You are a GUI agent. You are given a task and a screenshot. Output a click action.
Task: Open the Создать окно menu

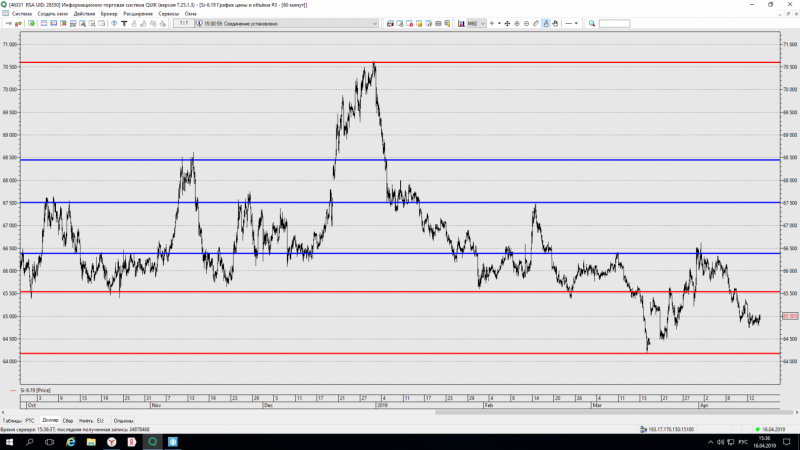click(53, 14)
